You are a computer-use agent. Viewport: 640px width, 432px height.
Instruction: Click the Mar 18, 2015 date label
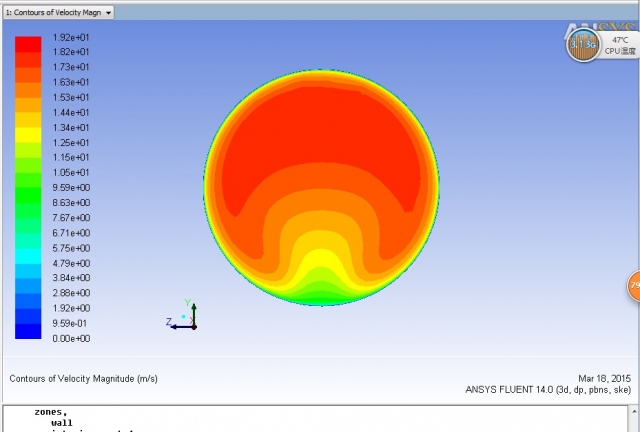pos(605,378)
